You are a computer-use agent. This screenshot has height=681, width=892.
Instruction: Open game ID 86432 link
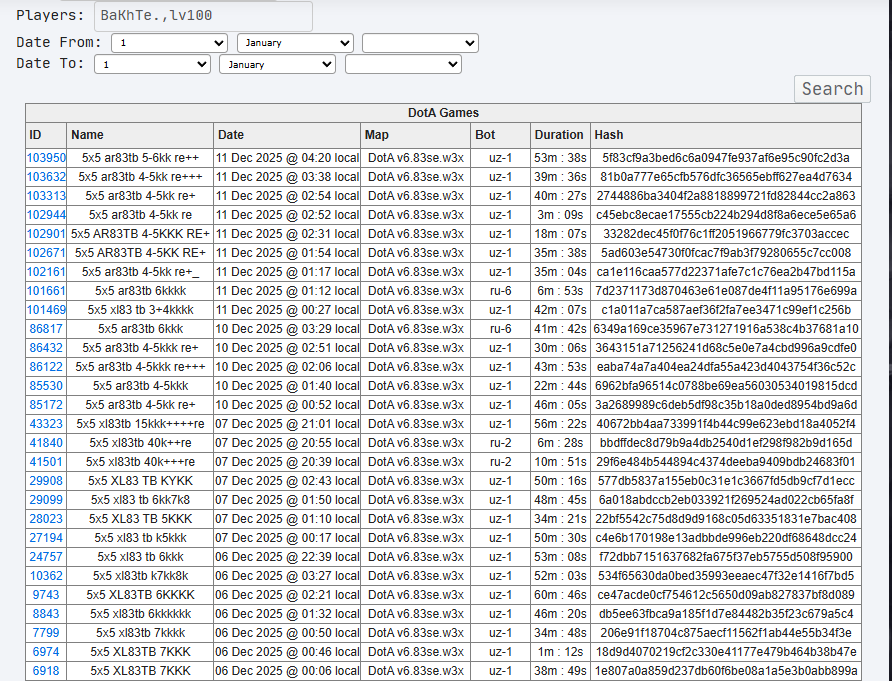click(x=46, y=348)
